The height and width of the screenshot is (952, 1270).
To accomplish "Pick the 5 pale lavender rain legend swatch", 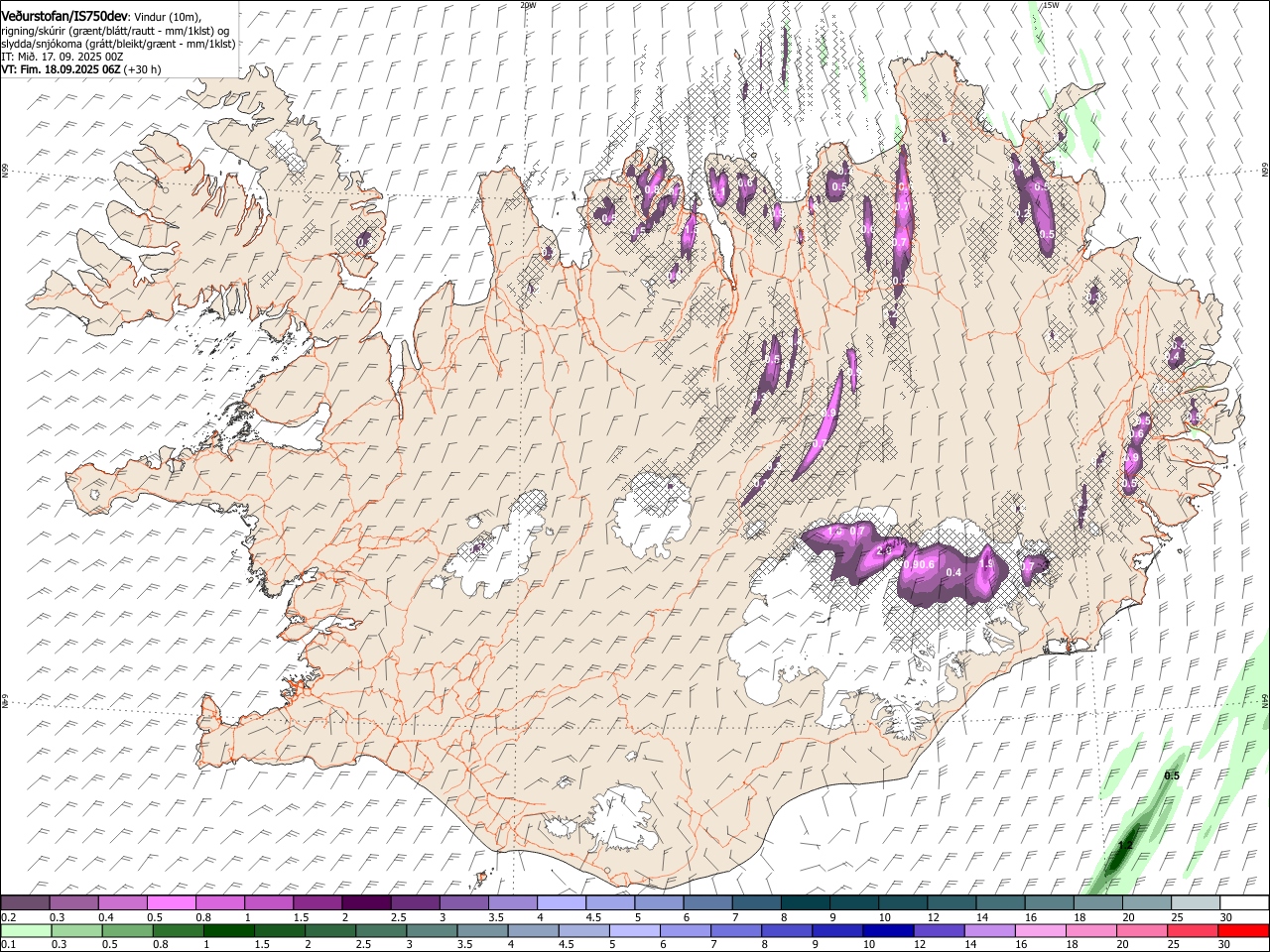I will [634, 930].
